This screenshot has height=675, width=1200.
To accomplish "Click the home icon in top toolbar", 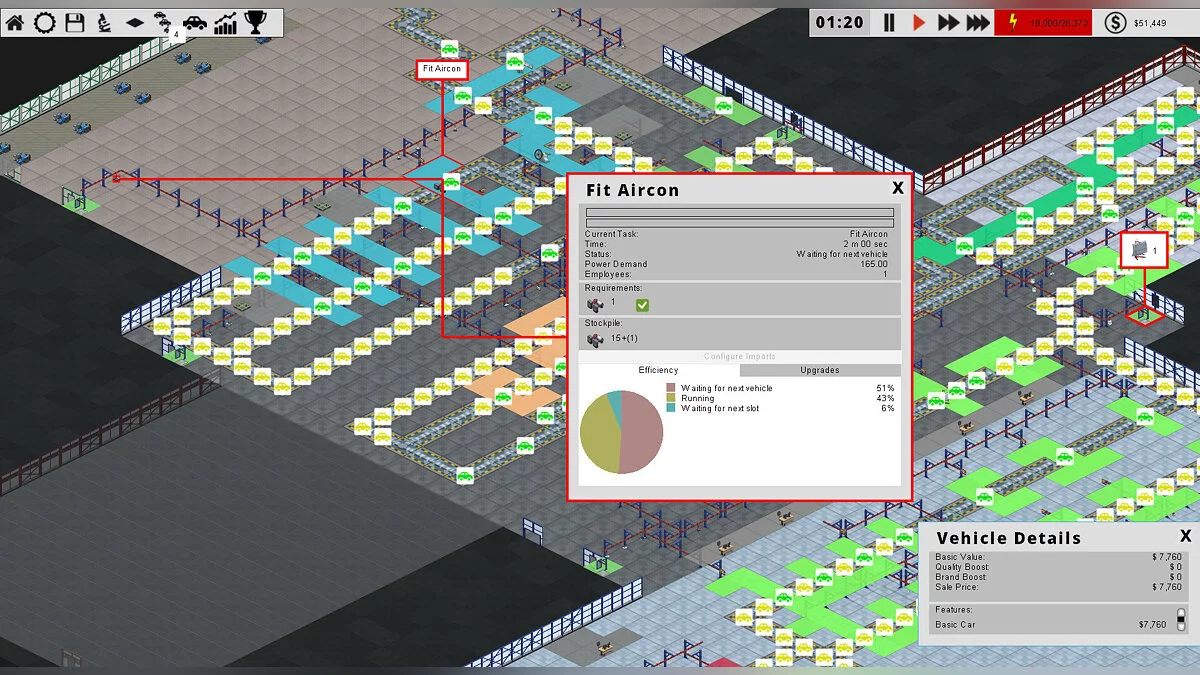I will (15, 23).
